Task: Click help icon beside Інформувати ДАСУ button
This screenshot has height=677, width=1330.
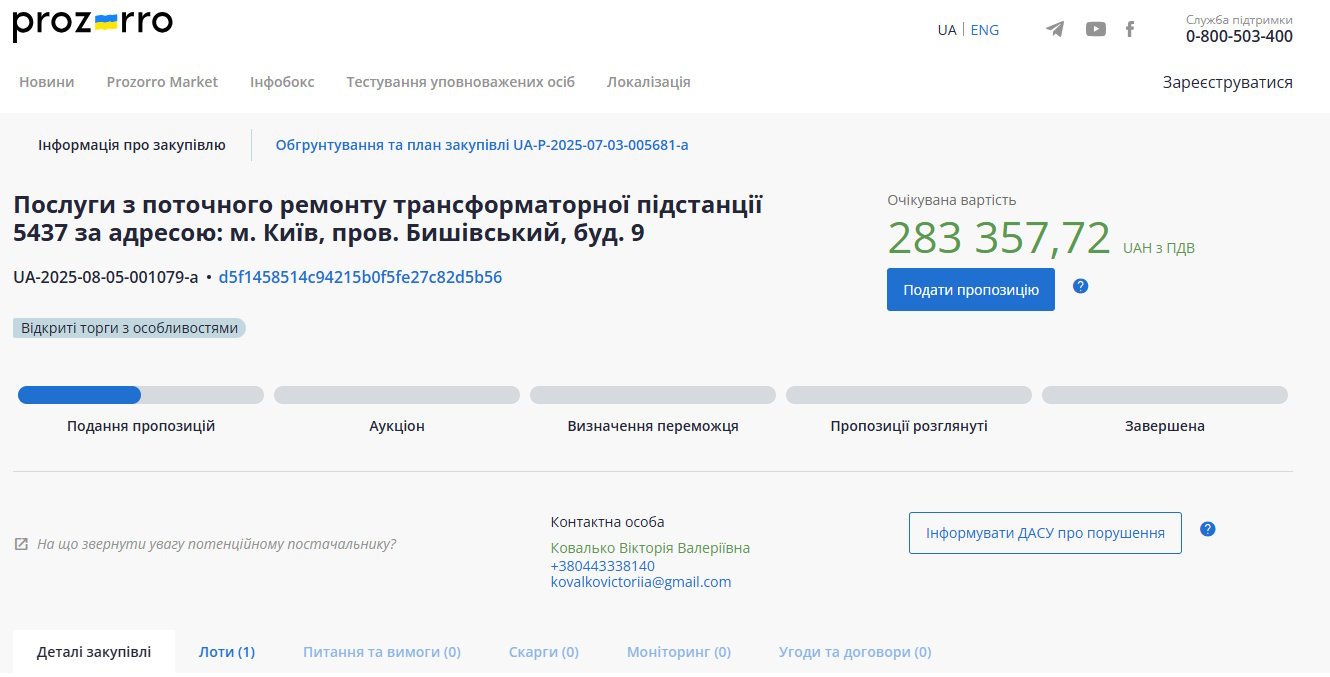Action: [x=1207, y=529]
